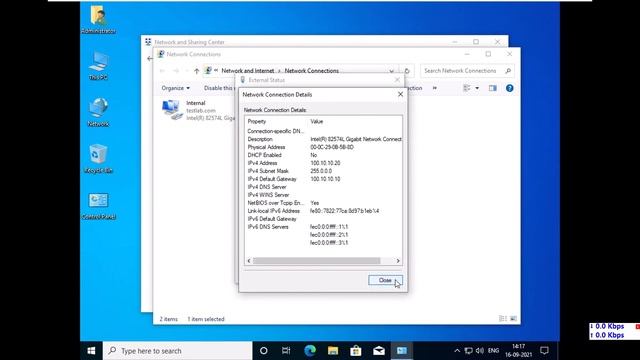Open This PC desktop icon
This screenshot has height=360, width=640.
tap(98, 65)
